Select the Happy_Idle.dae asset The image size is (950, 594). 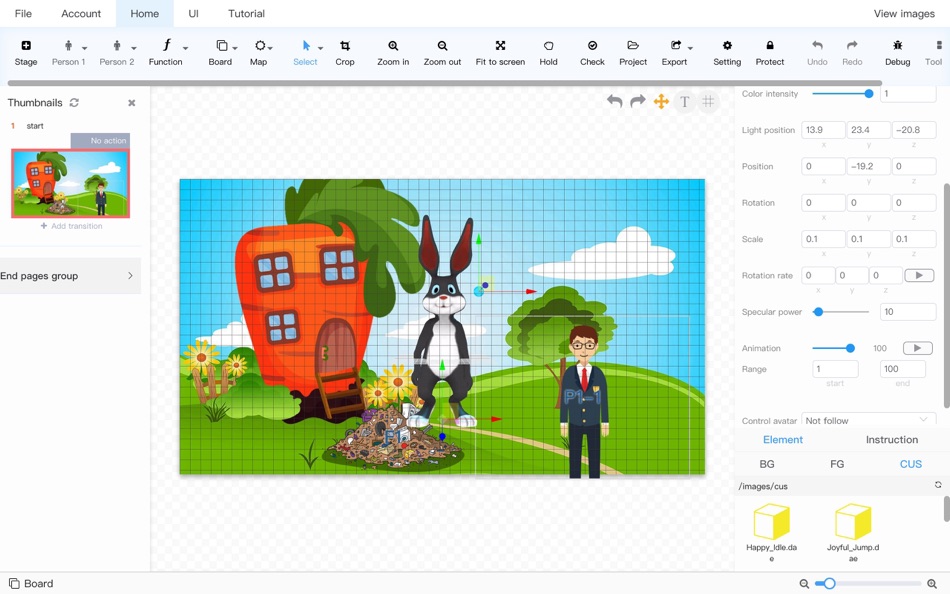pyautogui.click(x=771, y=533)
